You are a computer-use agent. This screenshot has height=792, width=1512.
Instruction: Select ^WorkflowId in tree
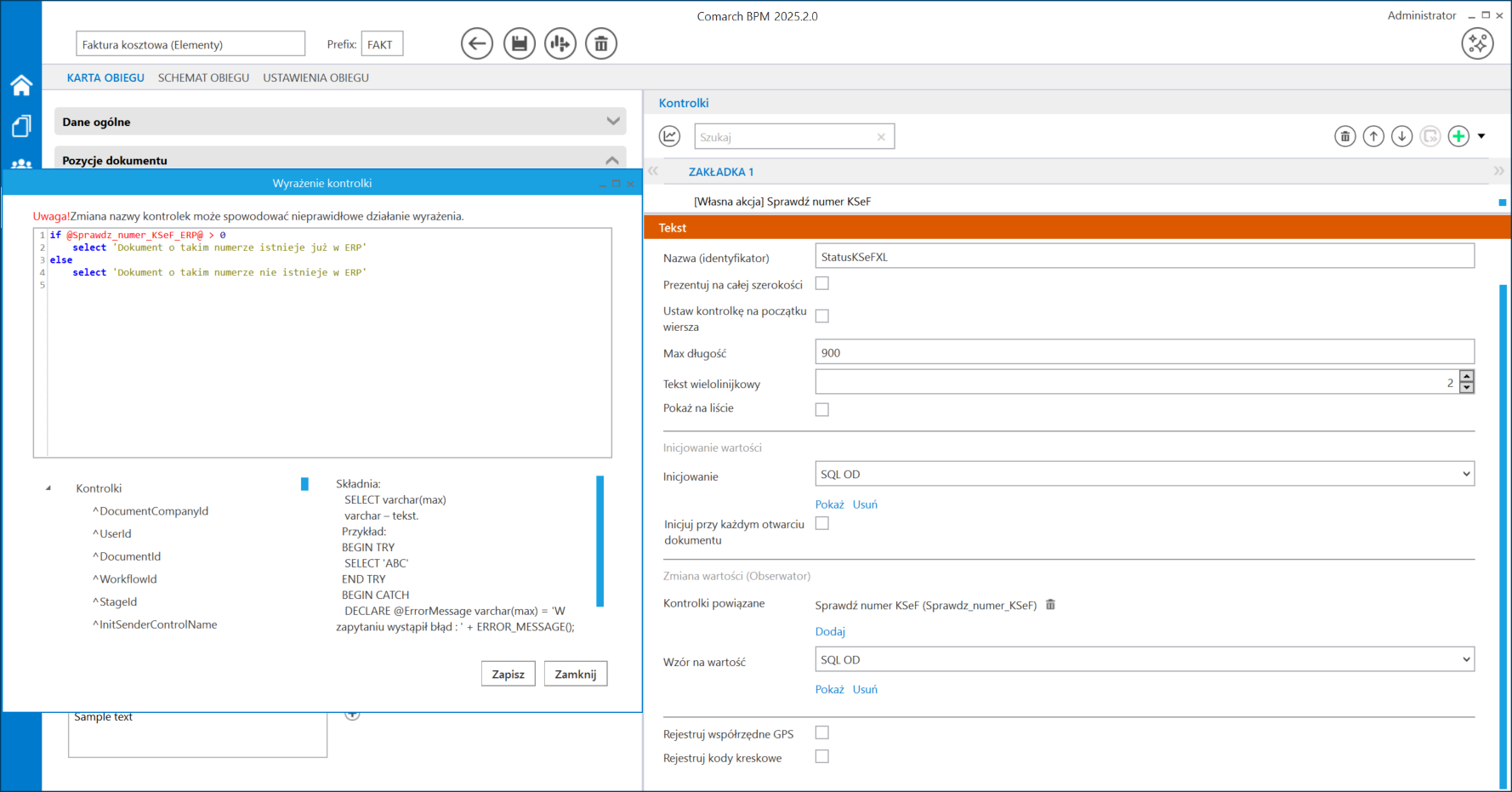click(x=124, y=579)
